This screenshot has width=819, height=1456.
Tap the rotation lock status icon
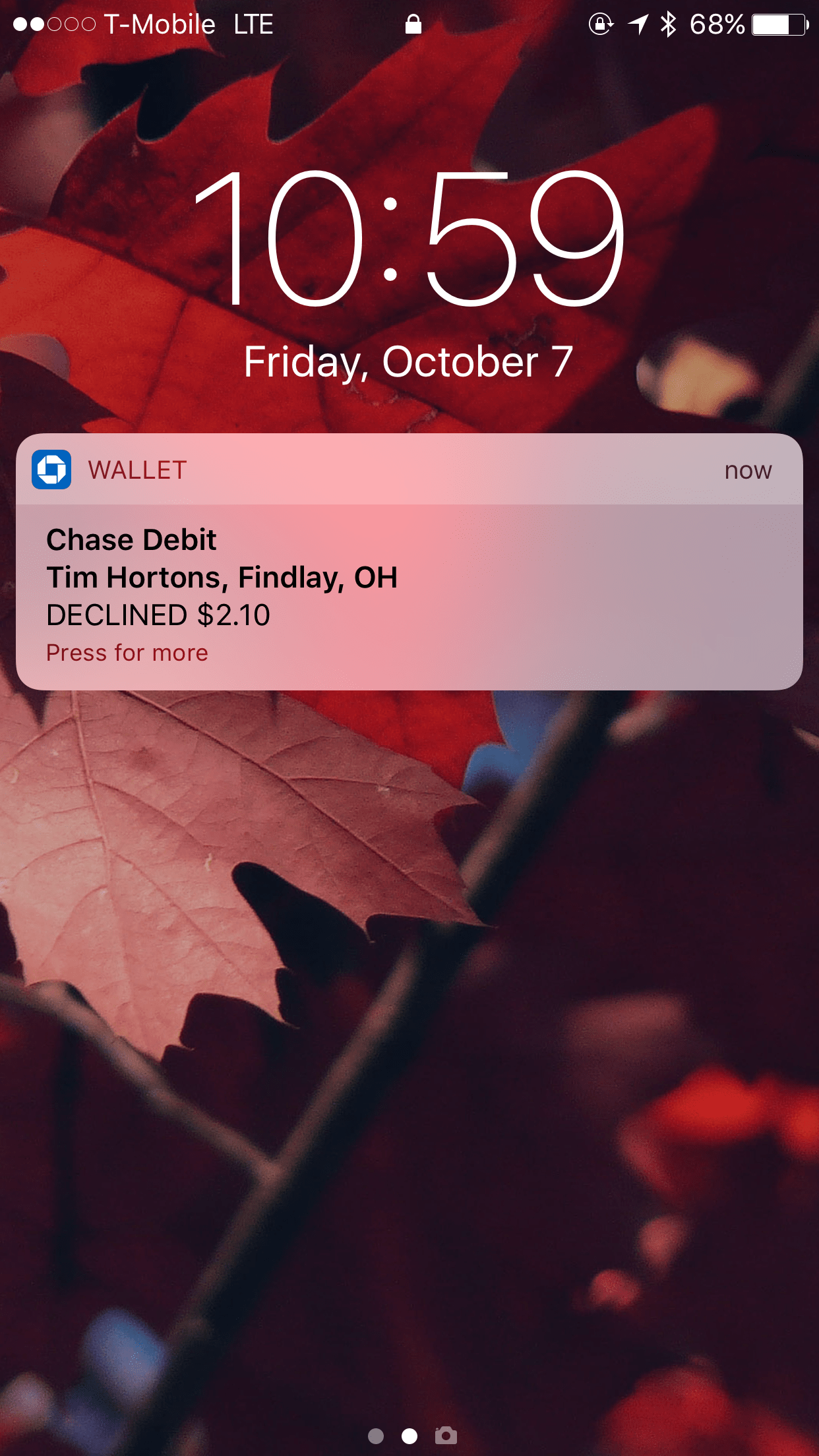tap(601, 24)
